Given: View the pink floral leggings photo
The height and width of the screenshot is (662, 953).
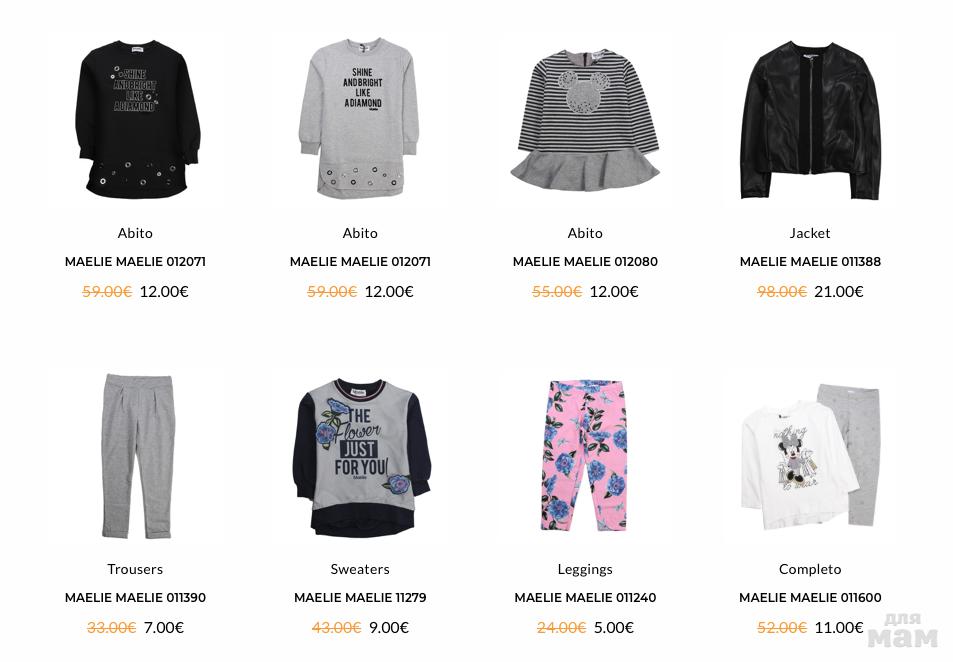Looking at the screenshot, I should [x=585, y=456].
